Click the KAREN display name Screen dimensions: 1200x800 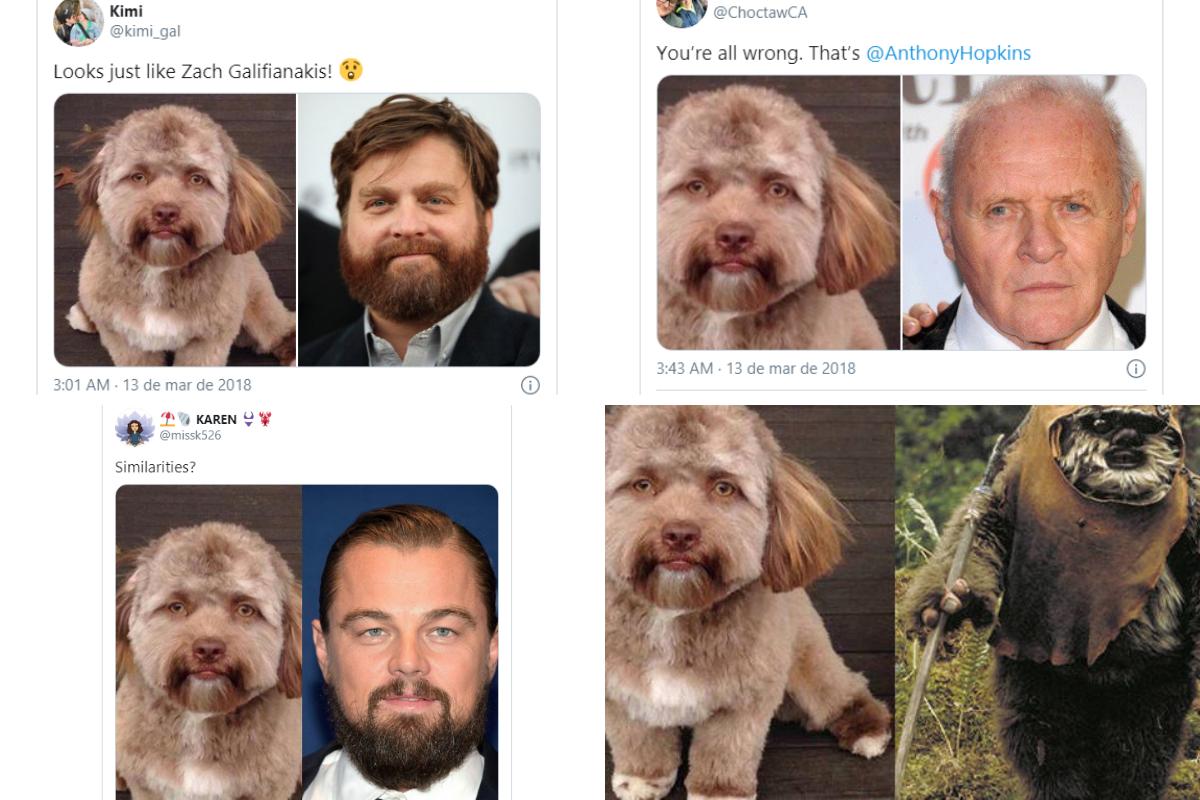pos(216,419)
